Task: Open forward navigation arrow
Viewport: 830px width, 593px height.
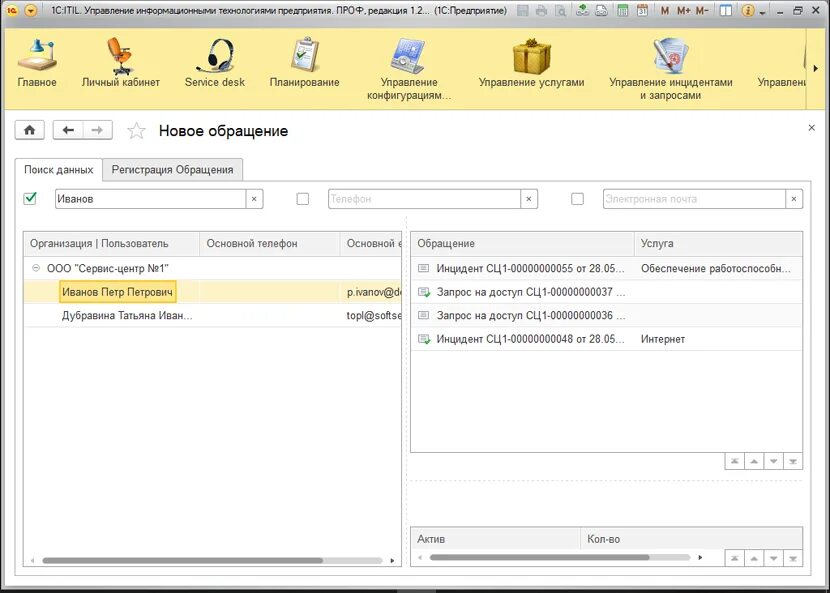Action: click(x=97, y=131)
